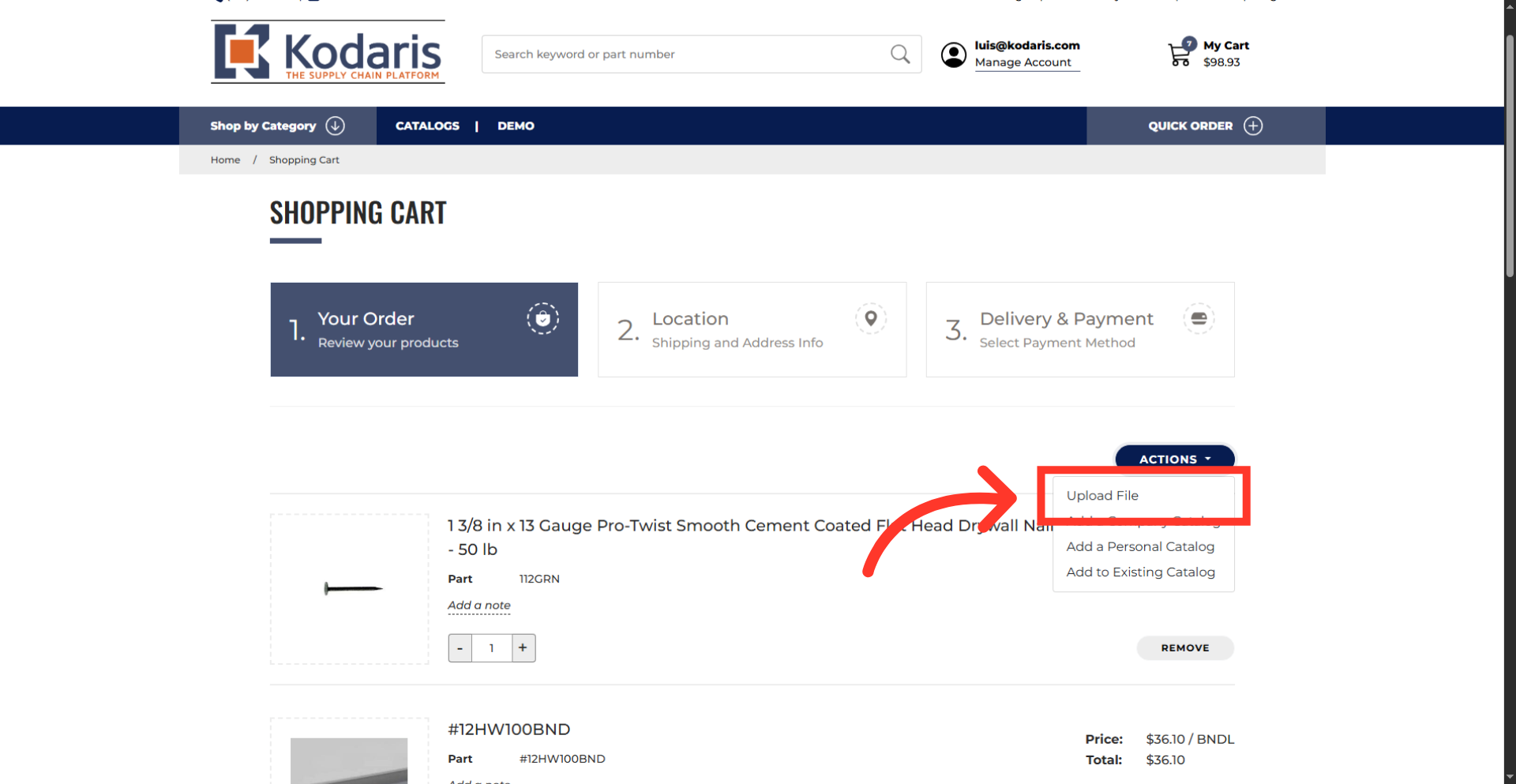The image size is (1516, 784).
Task: Choose Upload File from Actions menu
Action: click(1102, 495)
